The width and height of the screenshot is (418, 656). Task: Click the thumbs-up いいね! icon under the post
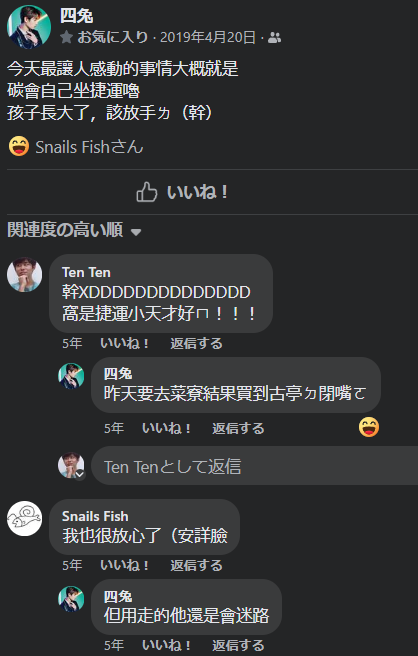[147, 192]
